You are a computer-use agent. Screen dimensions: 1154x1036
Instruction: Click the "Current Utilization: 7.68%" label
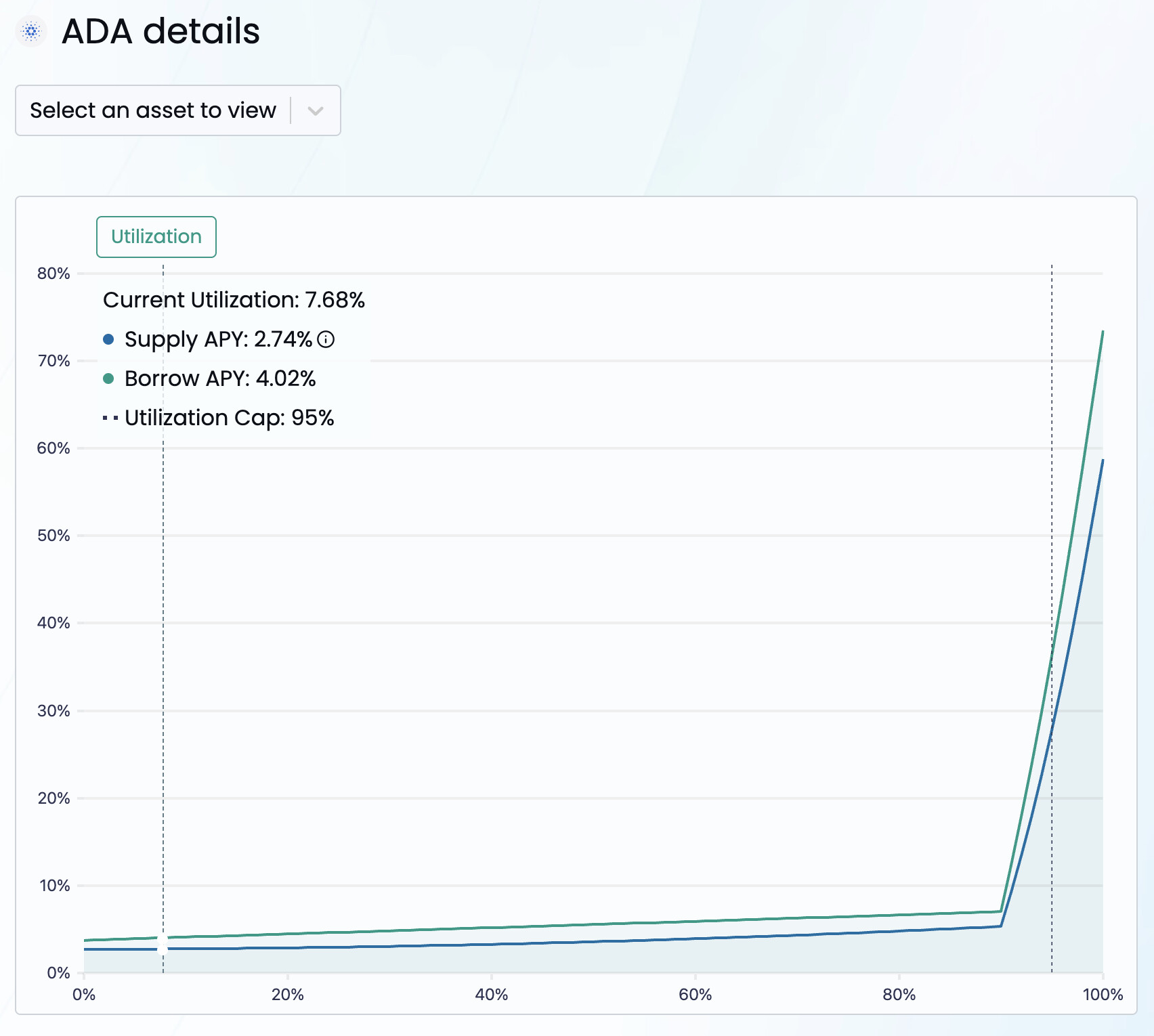point(234,300)
